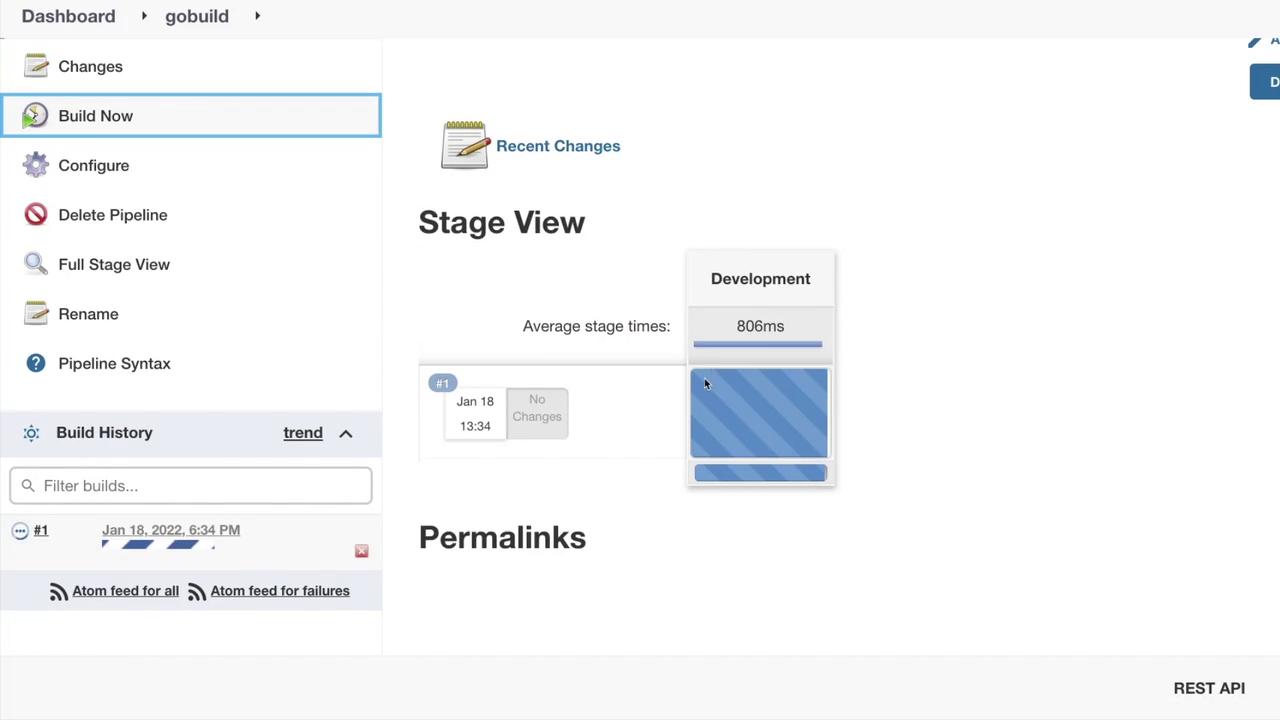
Task: Click the Build Now clock icon
Action: pos(35,116)
